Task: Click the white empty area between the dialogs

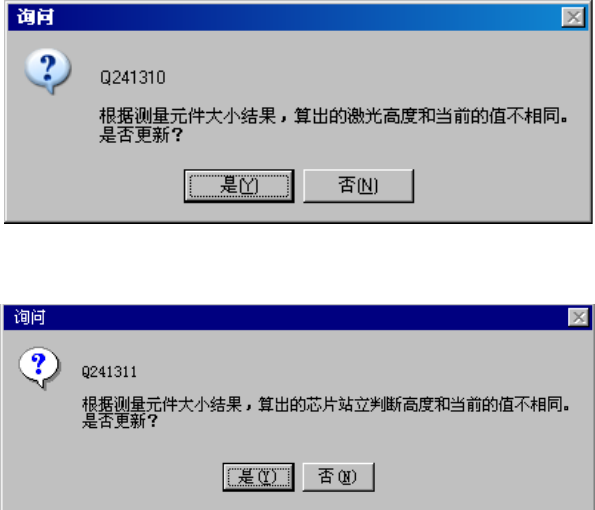Action: 298,264
